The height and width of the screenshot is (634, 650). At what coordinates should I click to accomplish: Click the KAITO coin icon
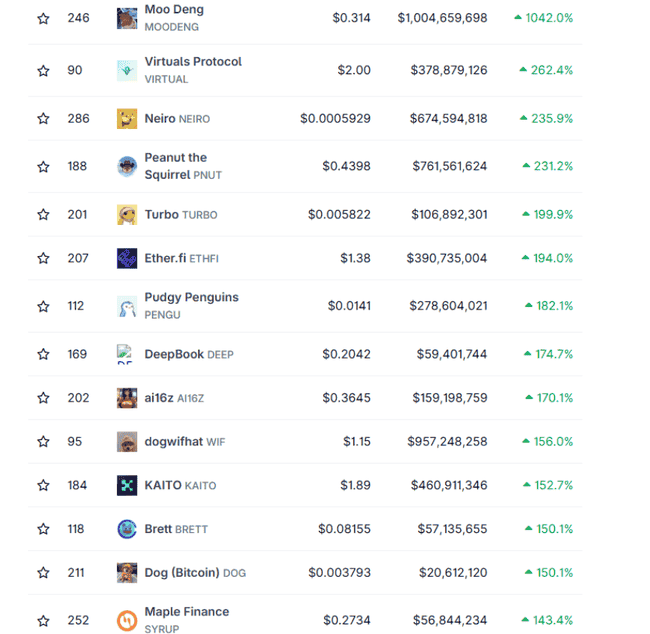coord(127,485)
